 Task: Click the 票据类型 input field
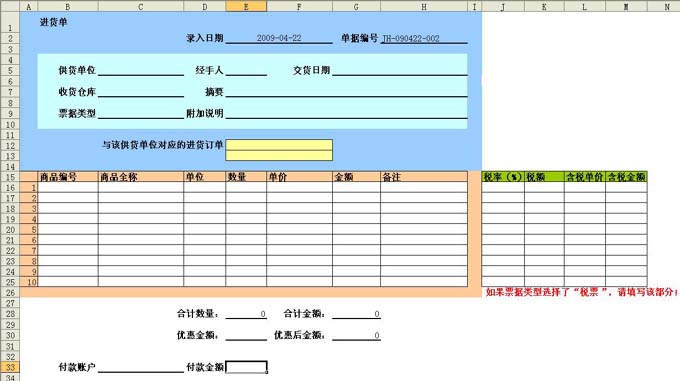pyautogui.click(x=141, y=114)
